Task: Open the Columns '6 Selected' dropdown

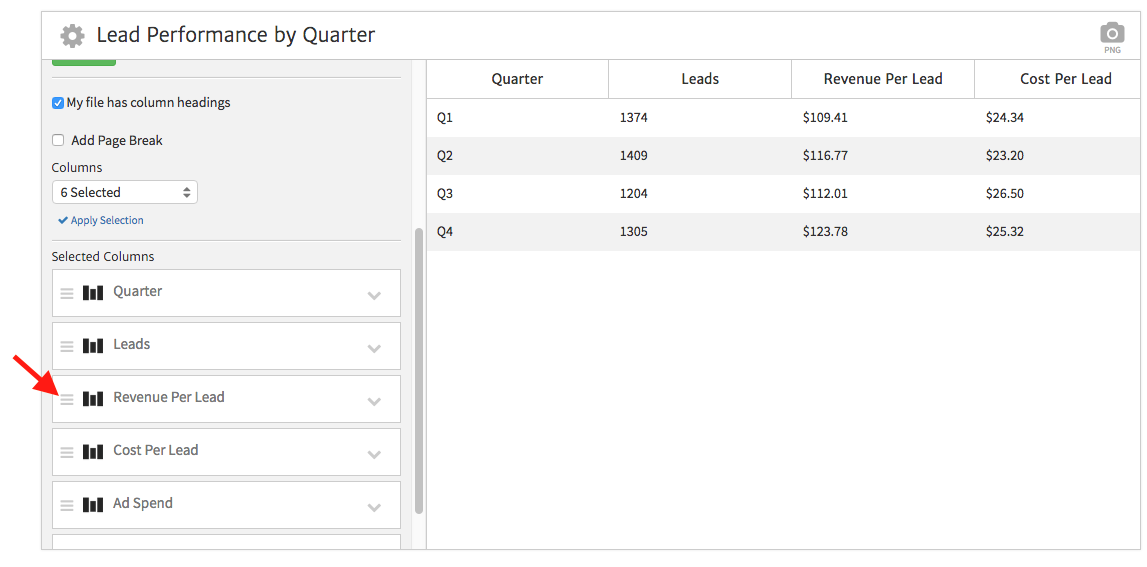Action: (125, 192)
